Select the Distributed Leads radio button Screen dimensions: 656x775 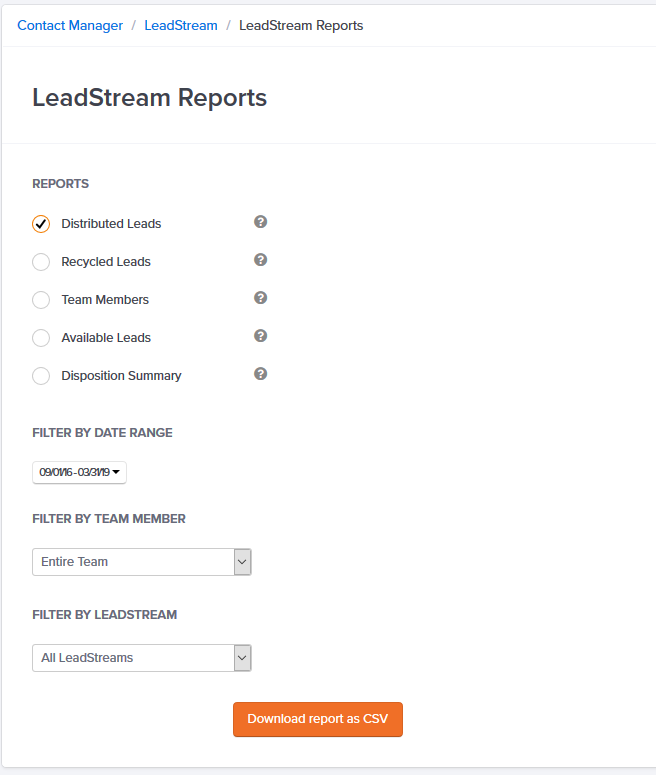pyautogui.click(x=41, y=224)
